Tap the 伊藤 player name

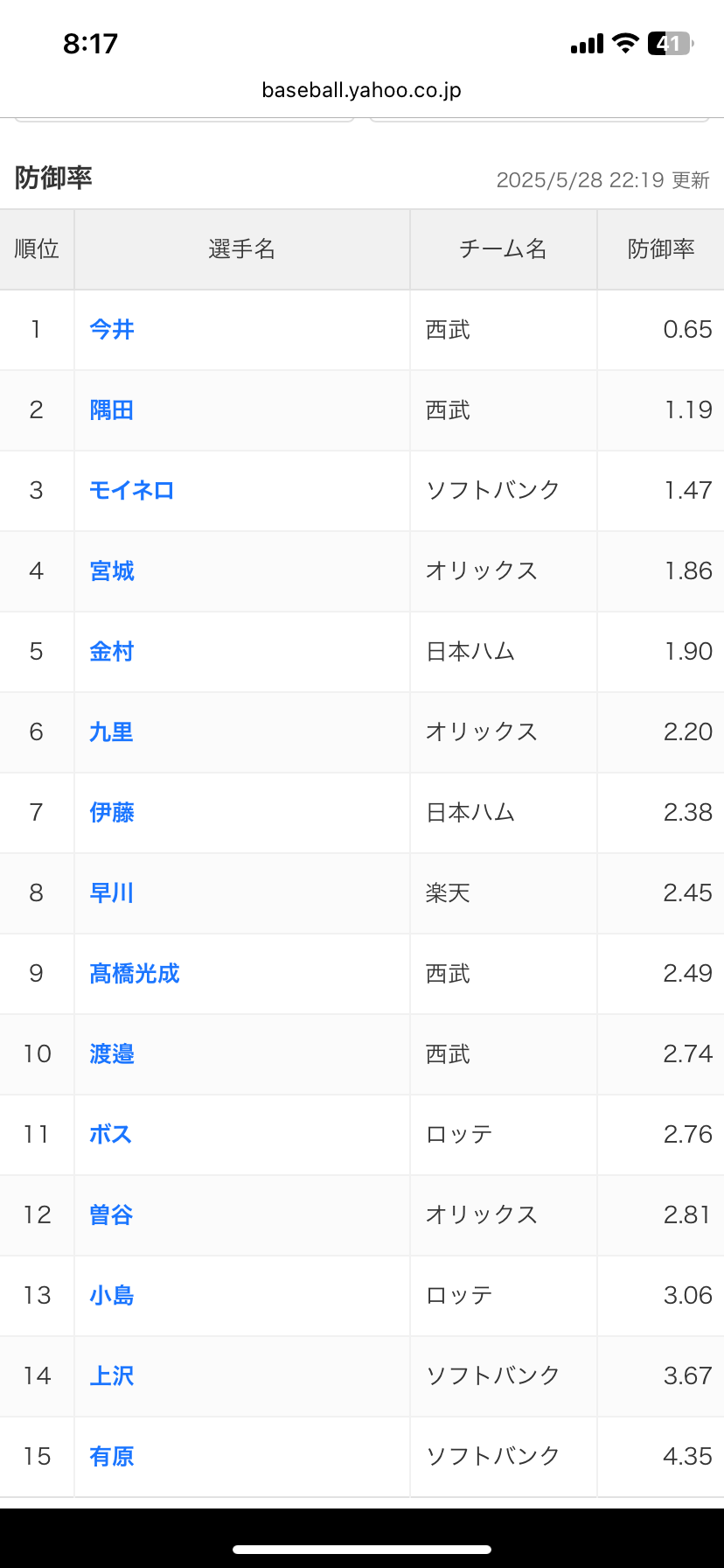(x=112, y=813)
